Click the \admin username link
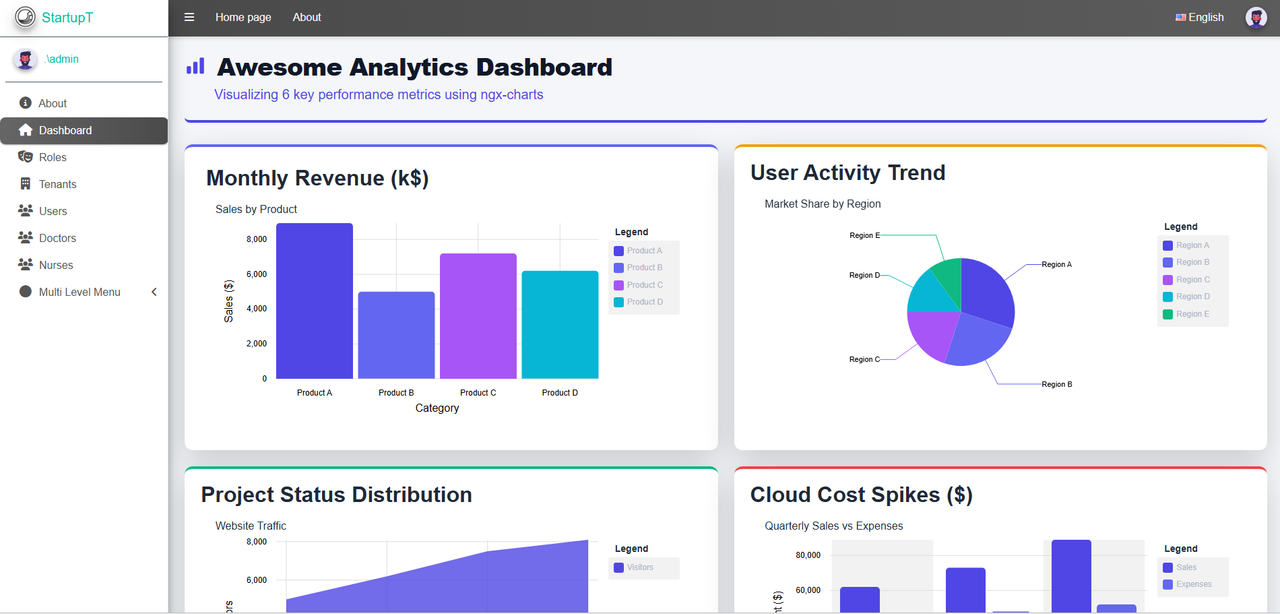Image resolution: width=1280 pixels, height=614 pixels. pyautogui.click(x=62, y=59)
